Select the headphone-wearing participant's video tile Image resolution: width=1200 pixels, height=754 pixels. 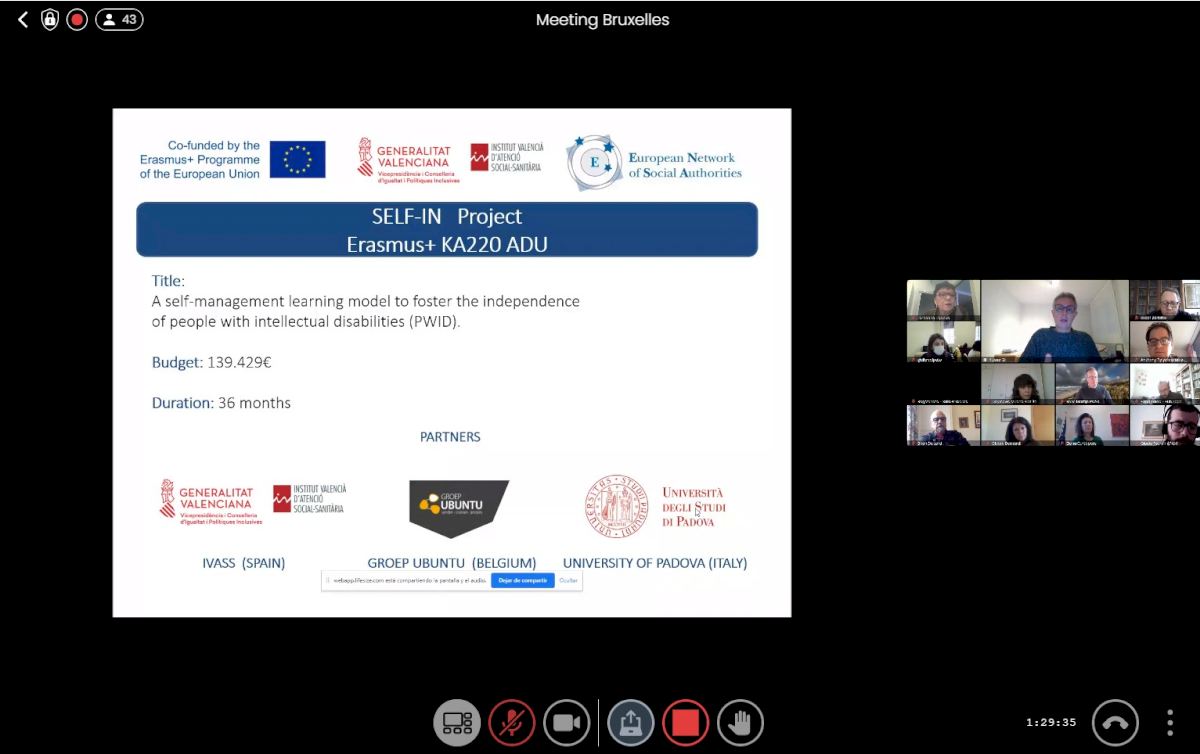pyautogui.click(x=1165, y=424)
